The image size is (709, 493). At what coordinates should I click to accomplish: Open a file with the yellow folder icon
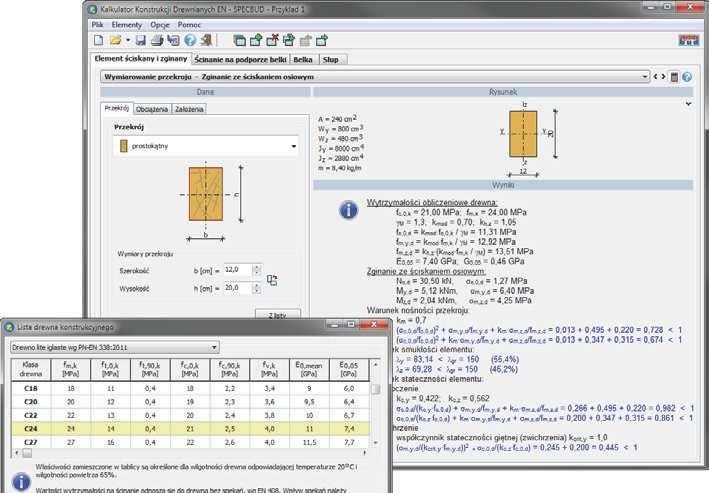115,40
